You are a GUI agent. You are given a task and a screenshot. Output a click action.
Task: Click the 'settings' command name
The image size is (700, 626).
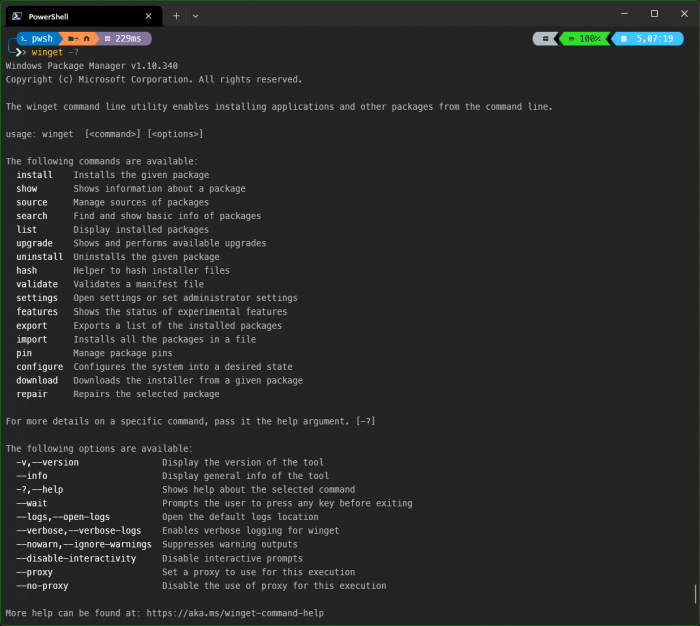(x=37, y=298)
